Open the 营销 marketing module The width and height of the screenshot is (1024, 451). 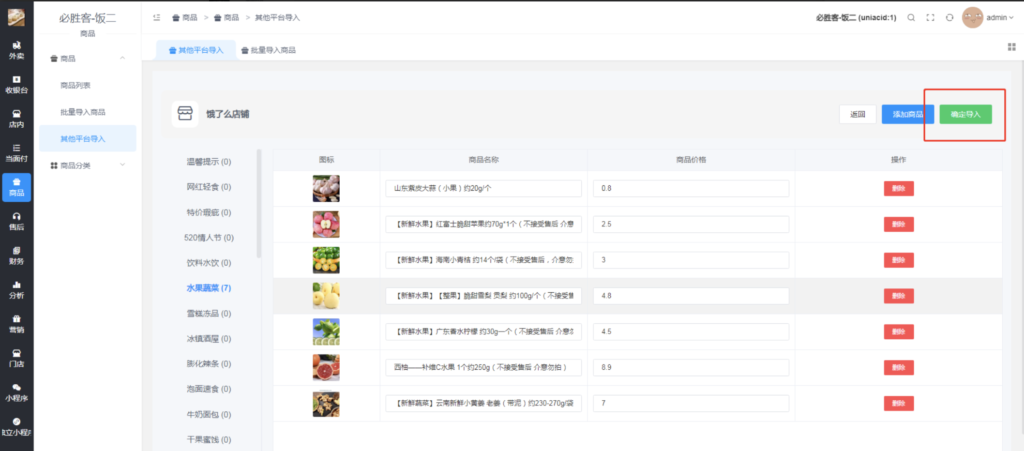pos(16,323)
